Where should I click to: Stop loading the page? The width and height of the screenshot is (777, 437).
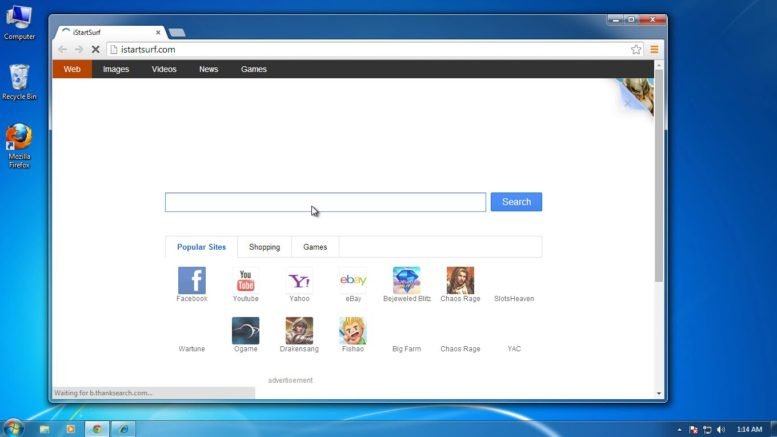point(96,50)
